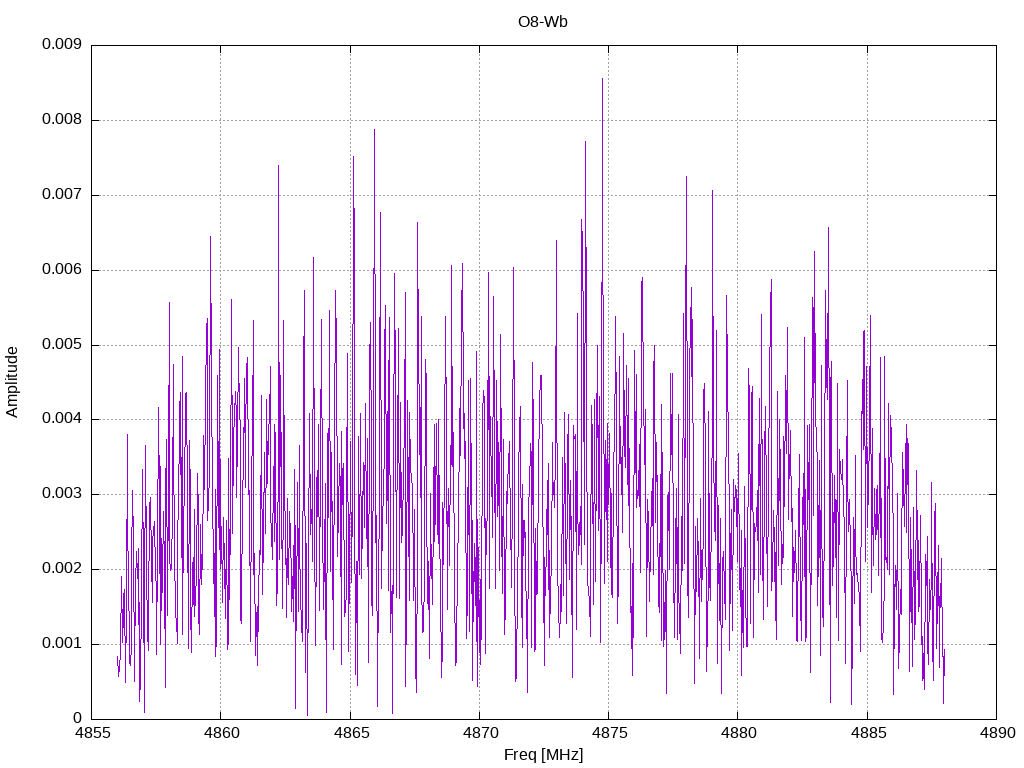
Task: Click the 0.007 y-axis tick label
Action: [62, 195]
